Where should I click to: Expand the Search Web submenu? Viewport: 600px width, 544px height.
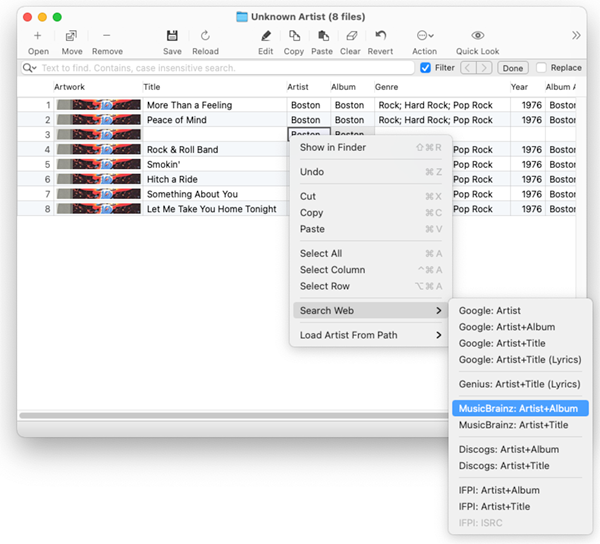pyautogui.click(x=370, y=311)
